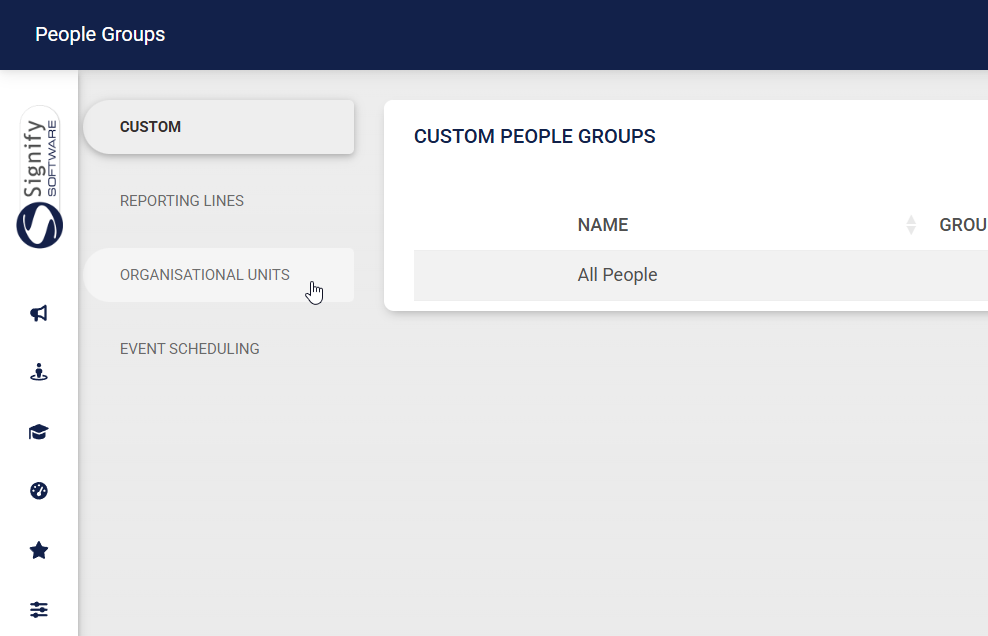
Task: Select the star favorites icon
Action: pyautogui.click(x=38, y=550)
